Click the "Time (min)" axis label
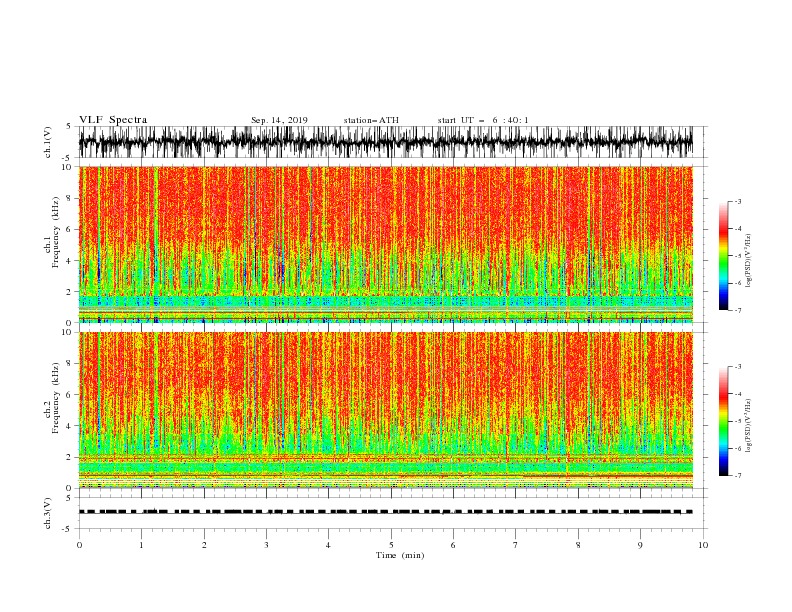The image size is (792, 612). [x=400, y=555]
